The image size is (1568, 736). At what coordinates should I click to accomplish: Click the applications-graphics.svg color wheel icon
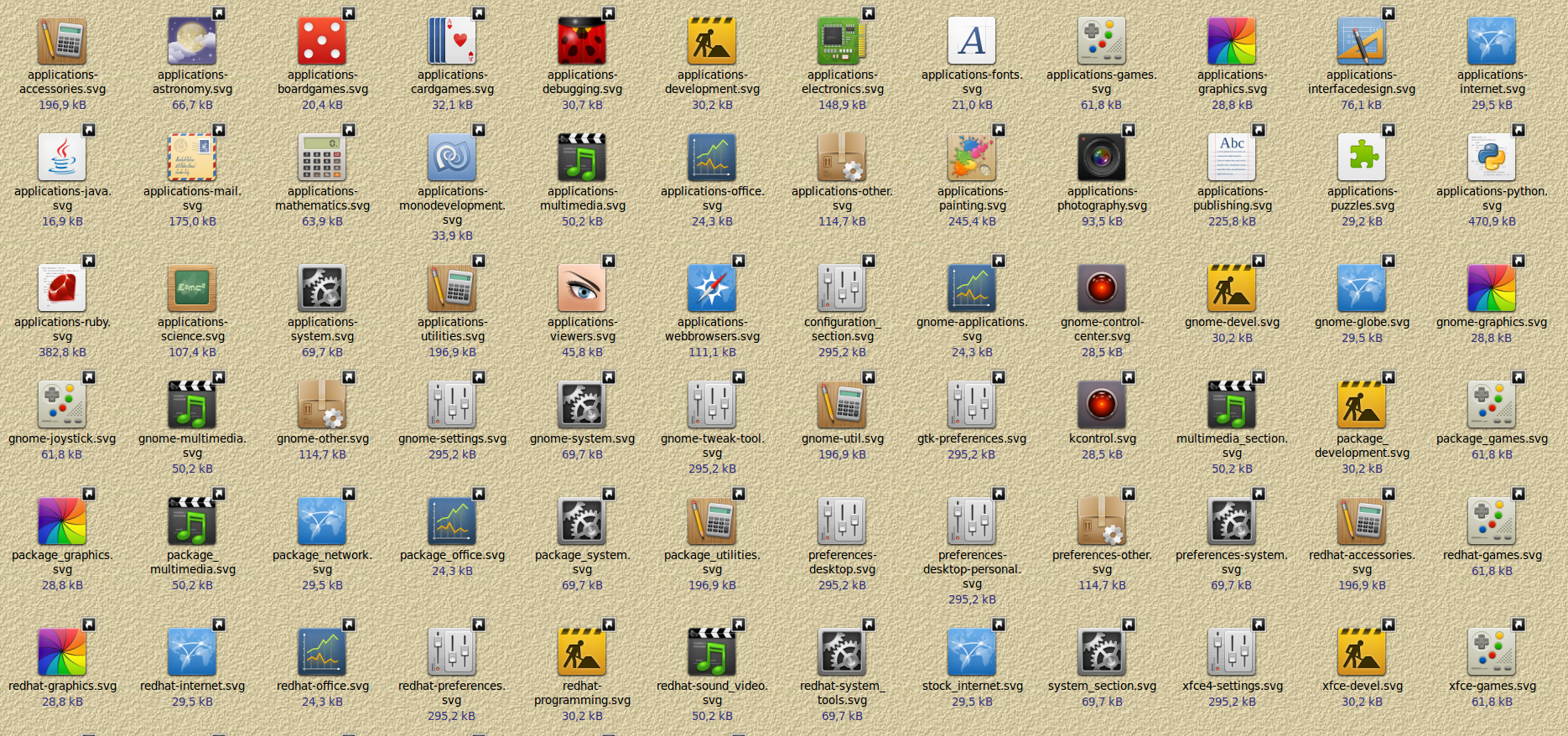pos(1232,40)
